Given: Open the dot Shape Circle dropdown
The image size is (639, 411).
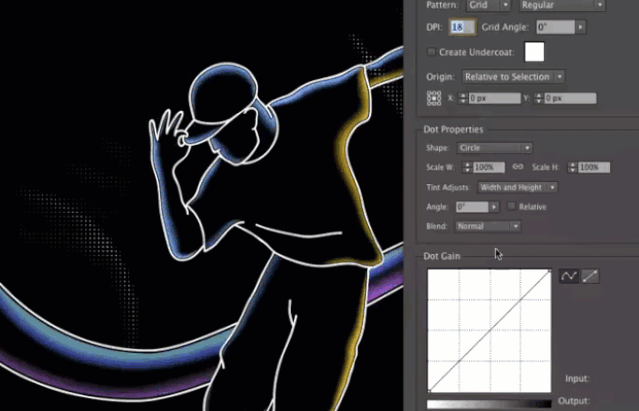Looking at the screenshot, I should [x=495, y=148].
